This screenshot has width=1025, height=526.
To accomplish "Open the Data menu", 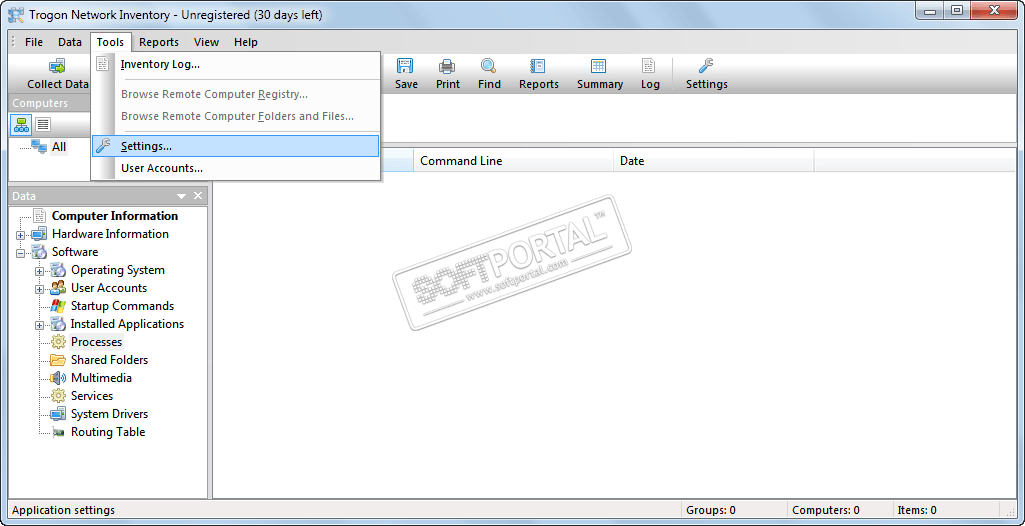I will click(x=70, y=42).
